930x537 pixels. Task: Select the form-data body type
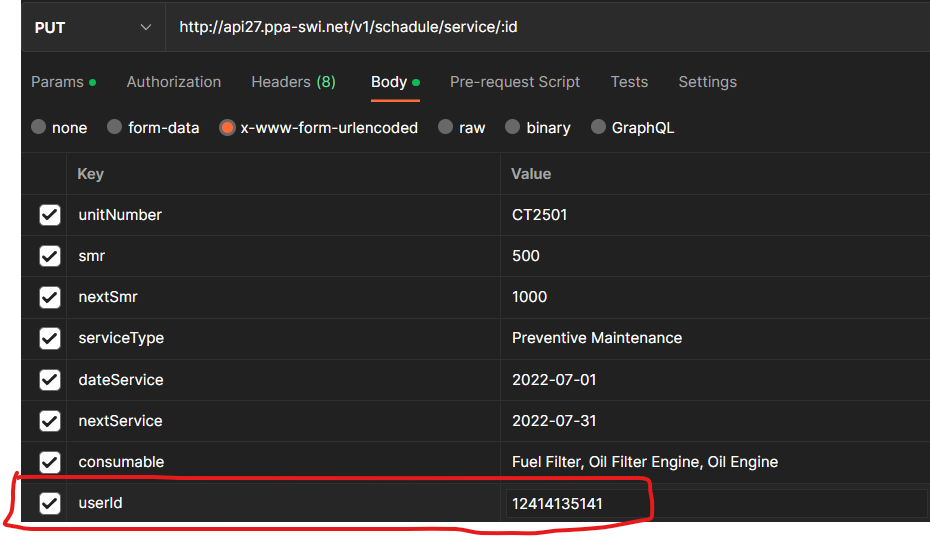115,127
